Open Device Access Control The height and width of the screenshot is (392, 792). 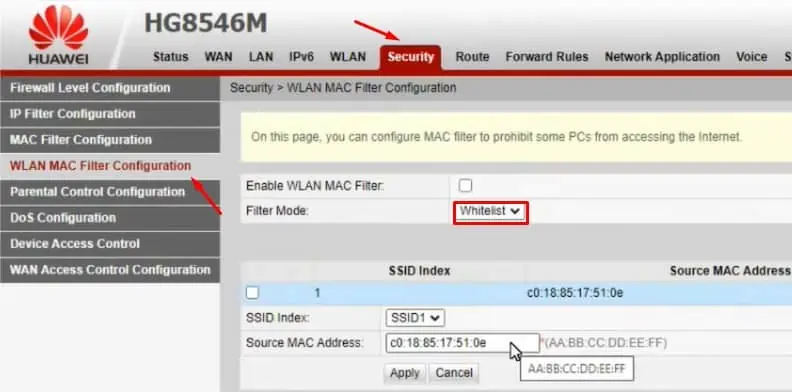click(110, 244)
